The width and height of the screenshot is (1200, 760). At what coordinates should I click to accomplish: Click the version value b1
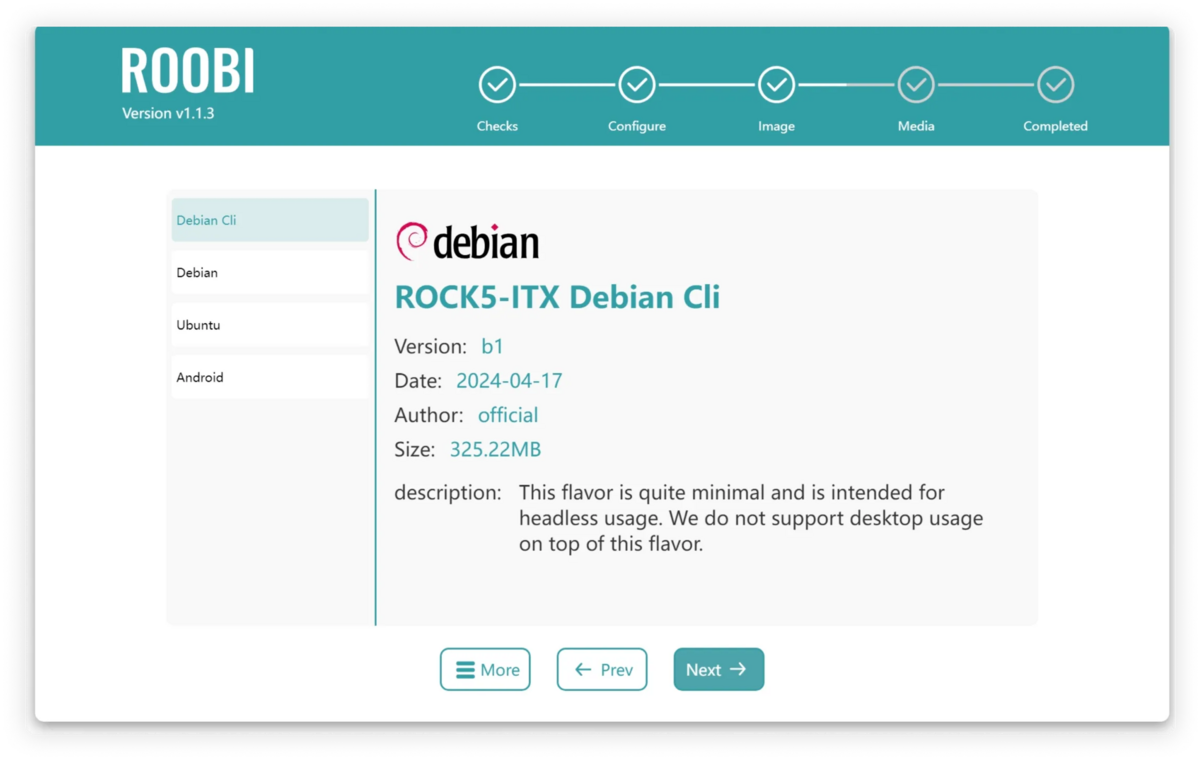pyautogui.click(x=492, y=347)
